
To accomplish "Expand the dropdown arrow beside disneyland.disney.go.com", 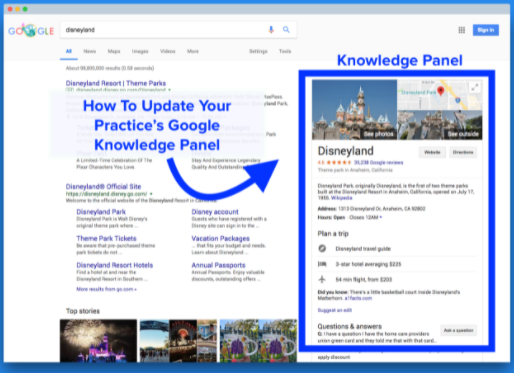I will [x=151, y=194].
